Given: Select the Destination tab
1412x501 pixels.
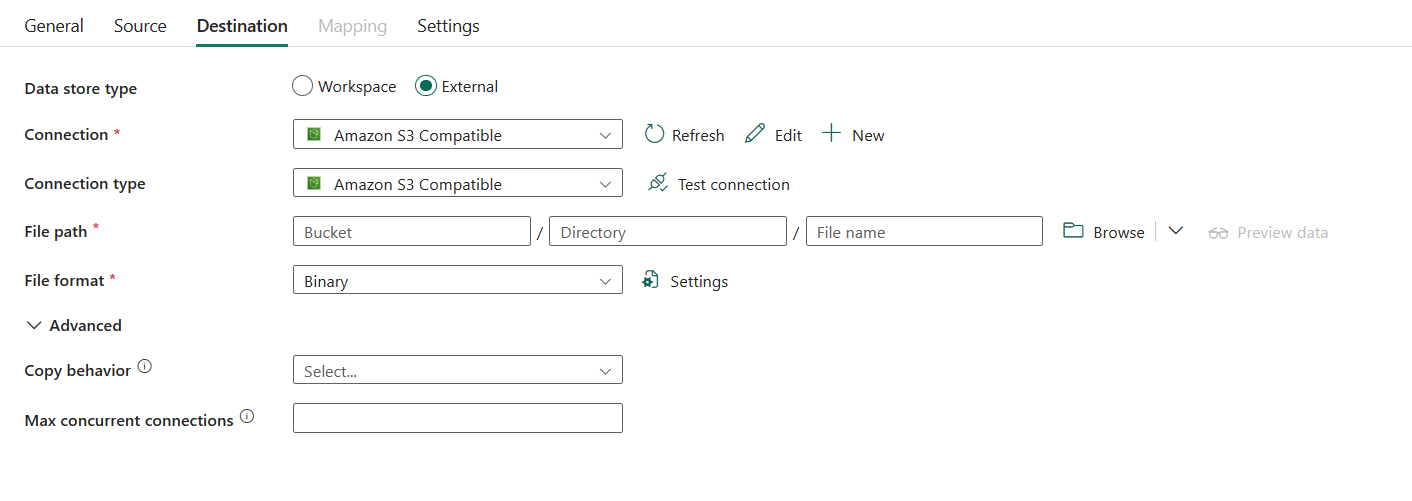Looking at the screenshot, I should 242,26.
